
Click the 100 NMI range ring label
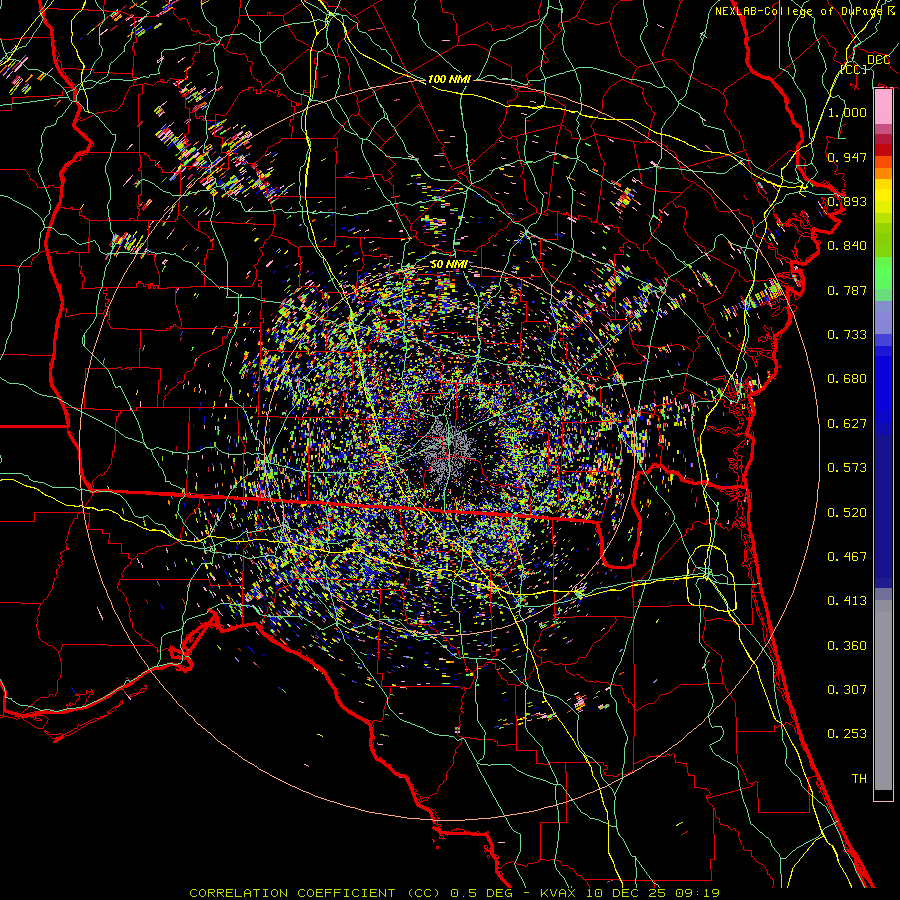449,79
